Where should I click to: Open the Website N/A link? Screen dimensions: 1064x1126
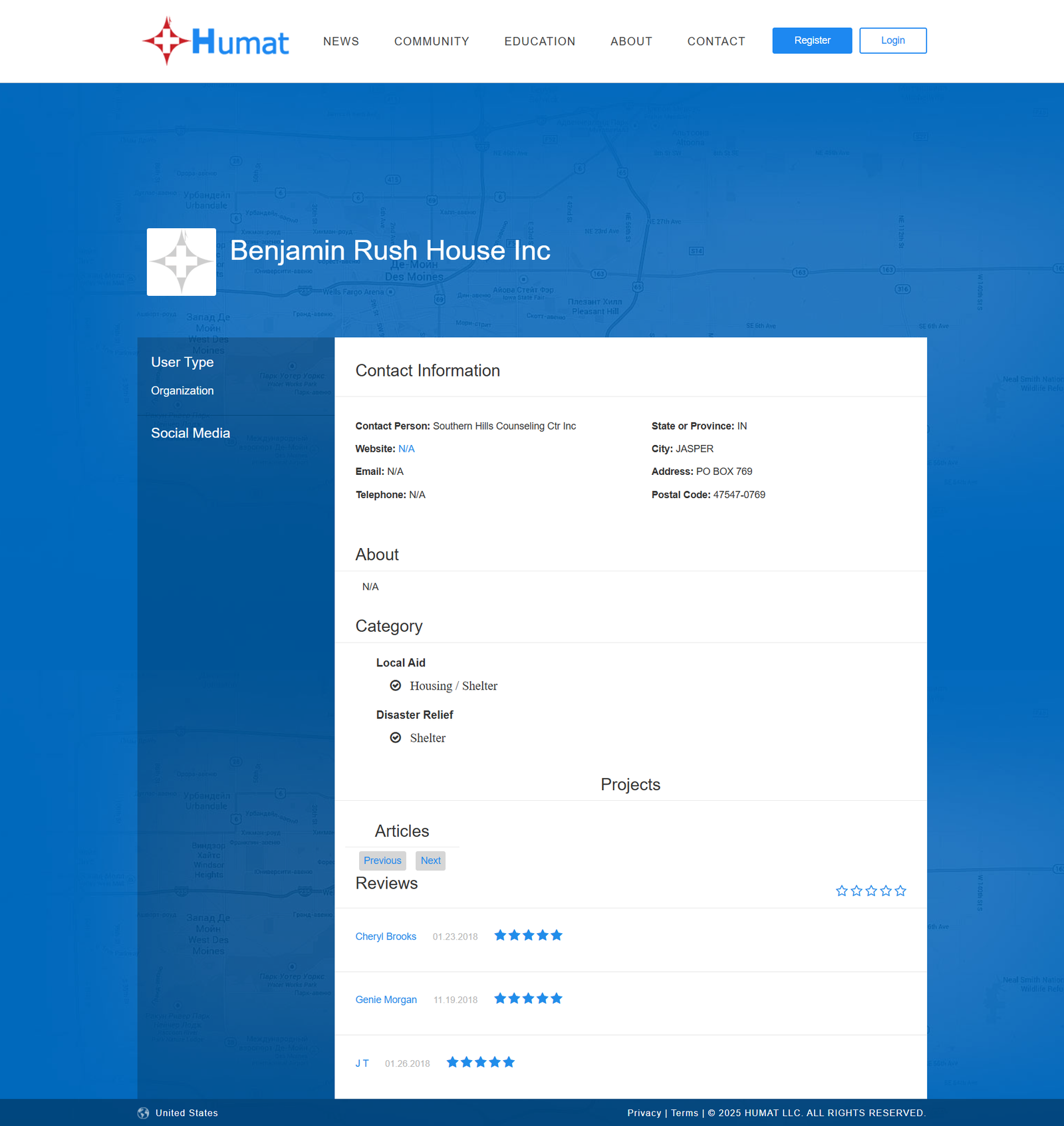(x=406, y=449)
